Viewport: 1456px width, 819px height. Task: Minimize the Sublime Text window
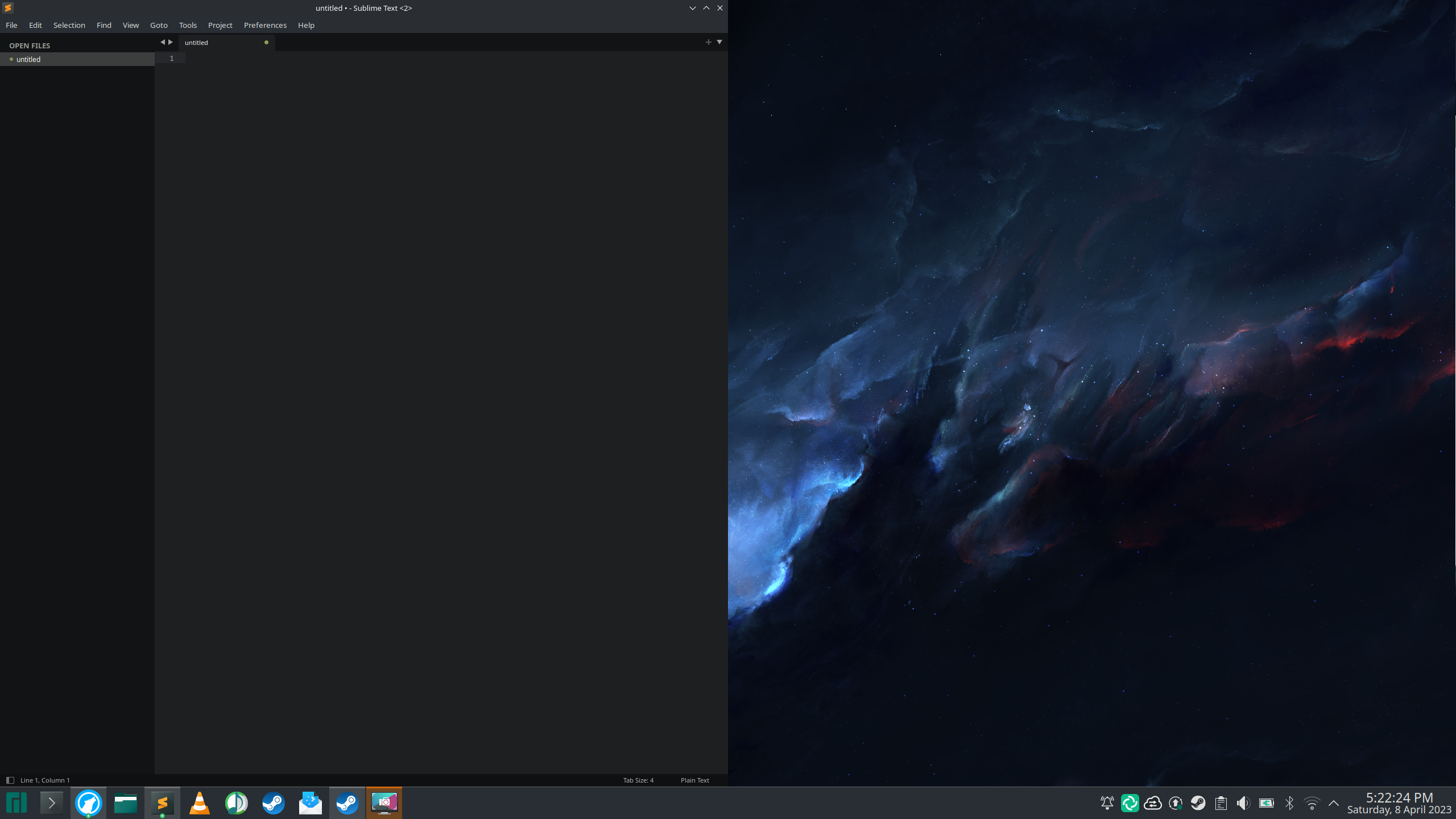tap(693, 8)
